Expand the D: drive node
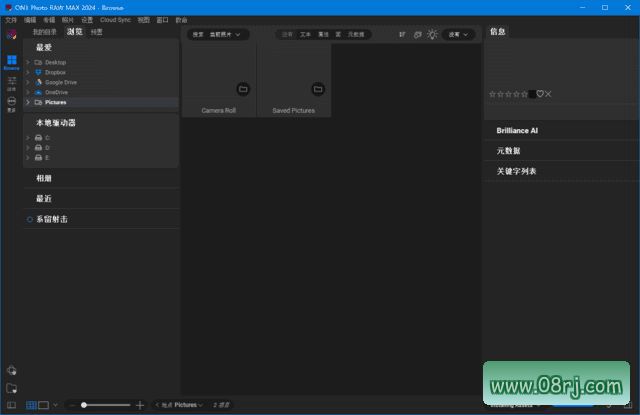The width and height of the screenshot is (640, 415). coord(28,147)
